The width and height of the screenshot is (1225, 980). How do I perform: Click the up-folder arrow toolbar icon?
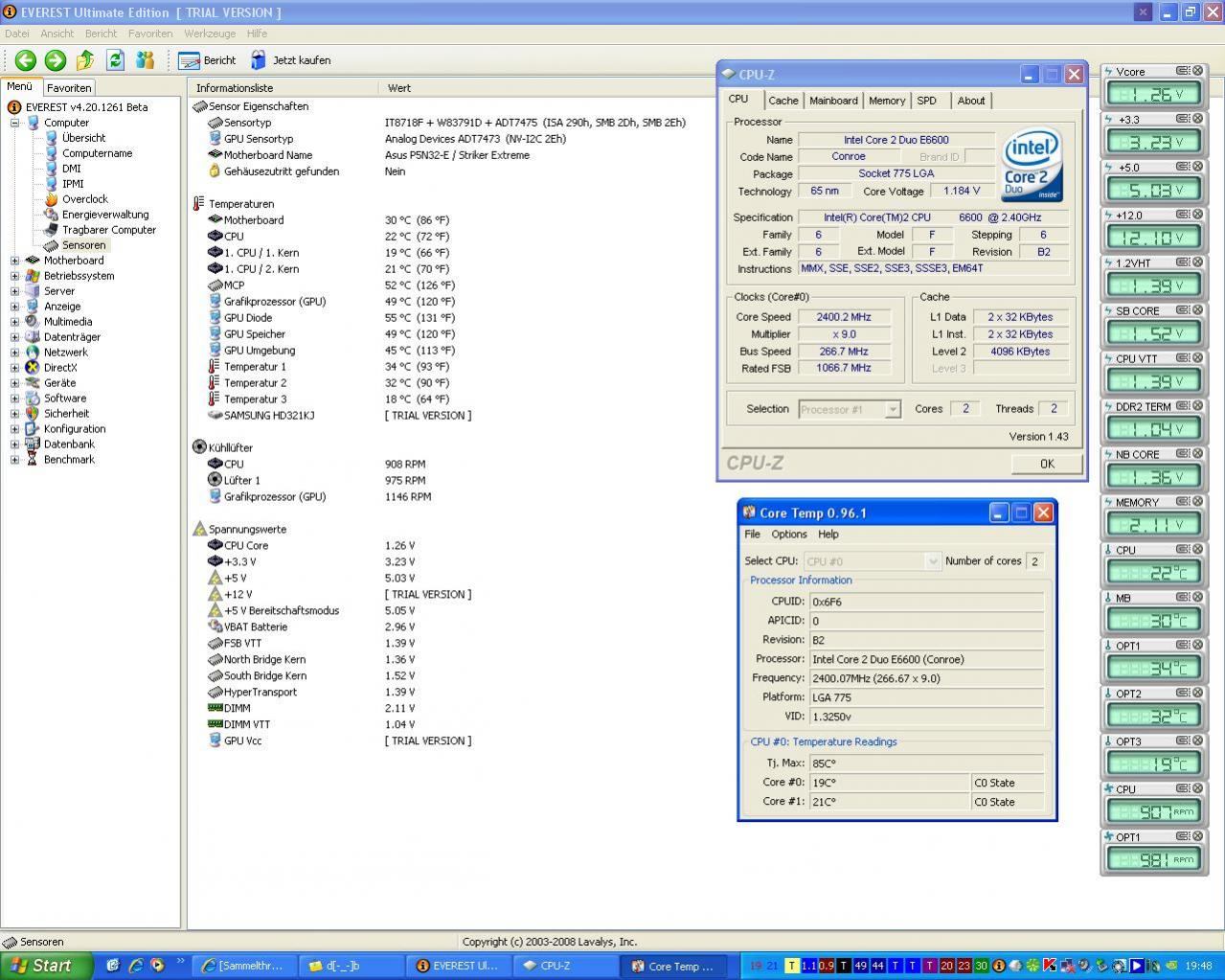click(85, 60)
